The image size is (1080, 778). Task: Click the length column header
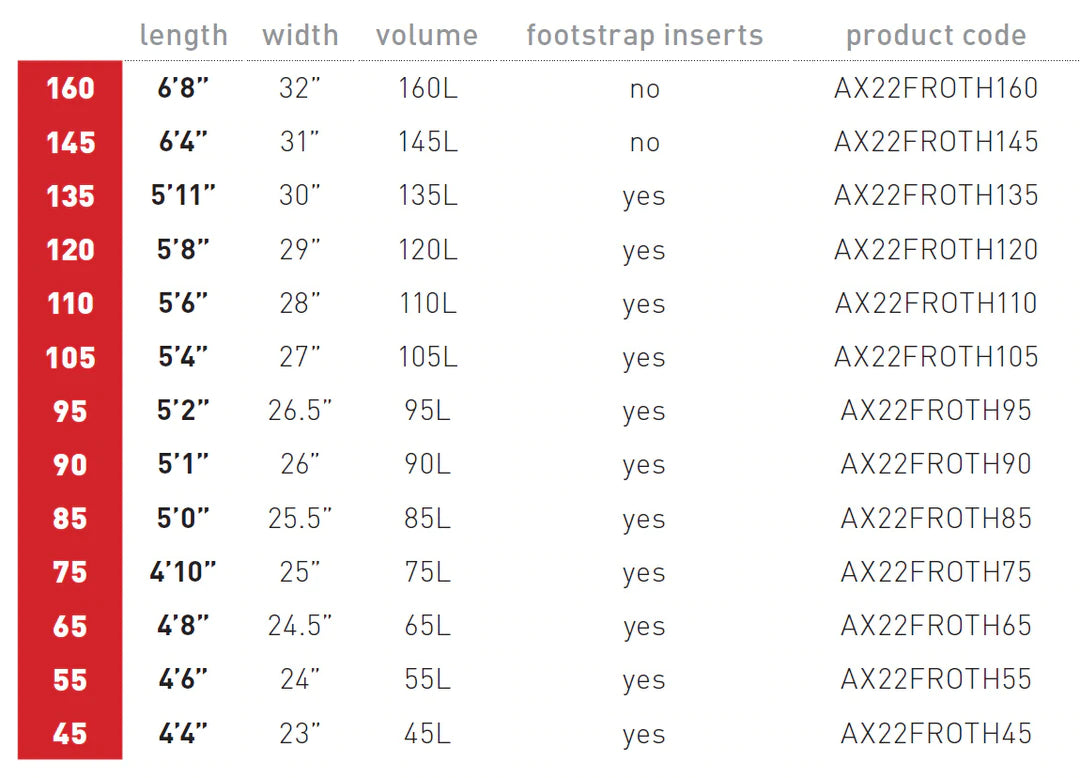(183, 36)
